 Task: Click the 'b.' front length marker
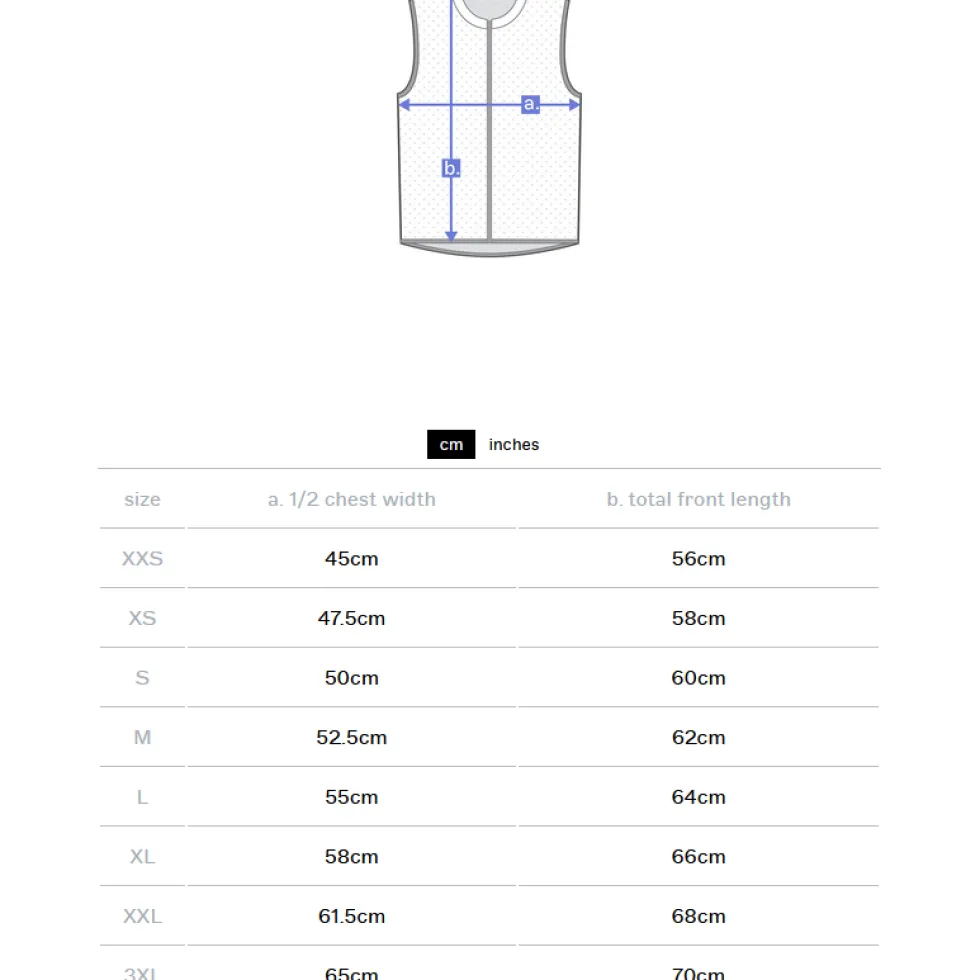[451, 168]
